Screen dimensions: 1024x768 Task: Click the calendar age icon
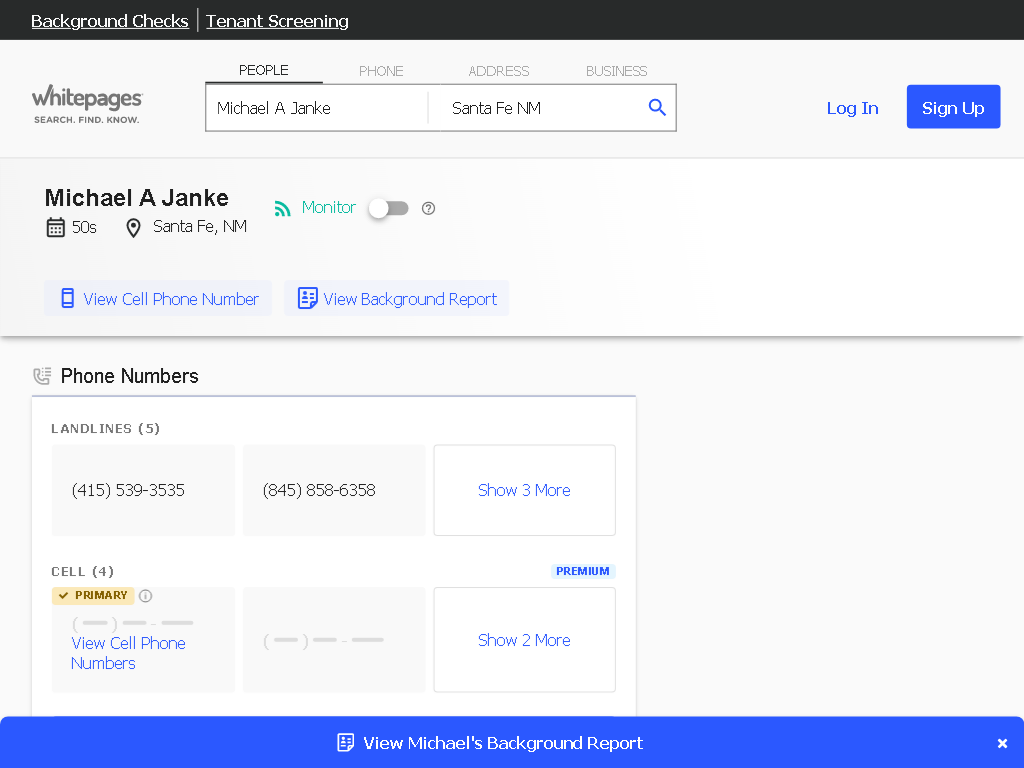pos(56,227)
